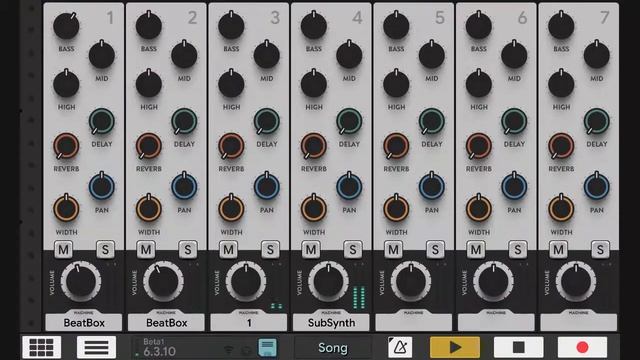This screenshot has height=360, width=640.
Task: Mute channel 2
Action: [146, 249]
